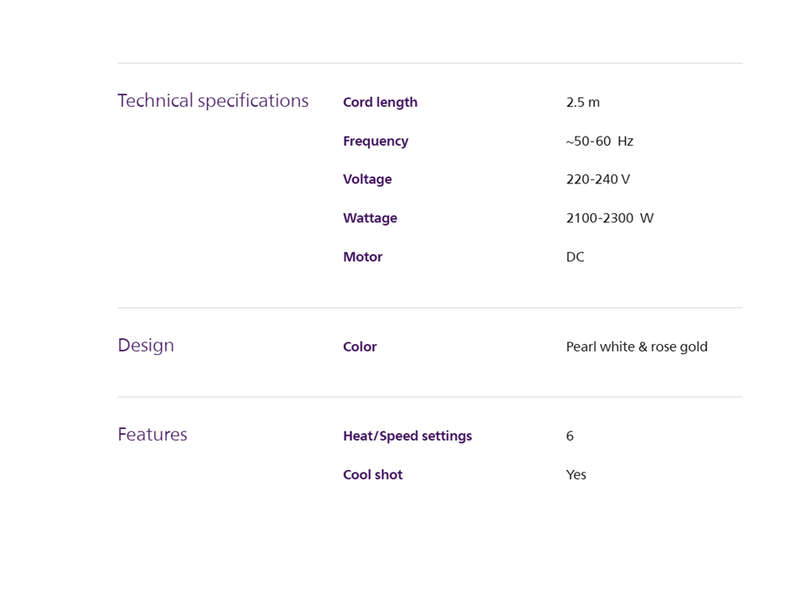Click the Design section heading
Screen dimensions: 800x600
point(146,346)
